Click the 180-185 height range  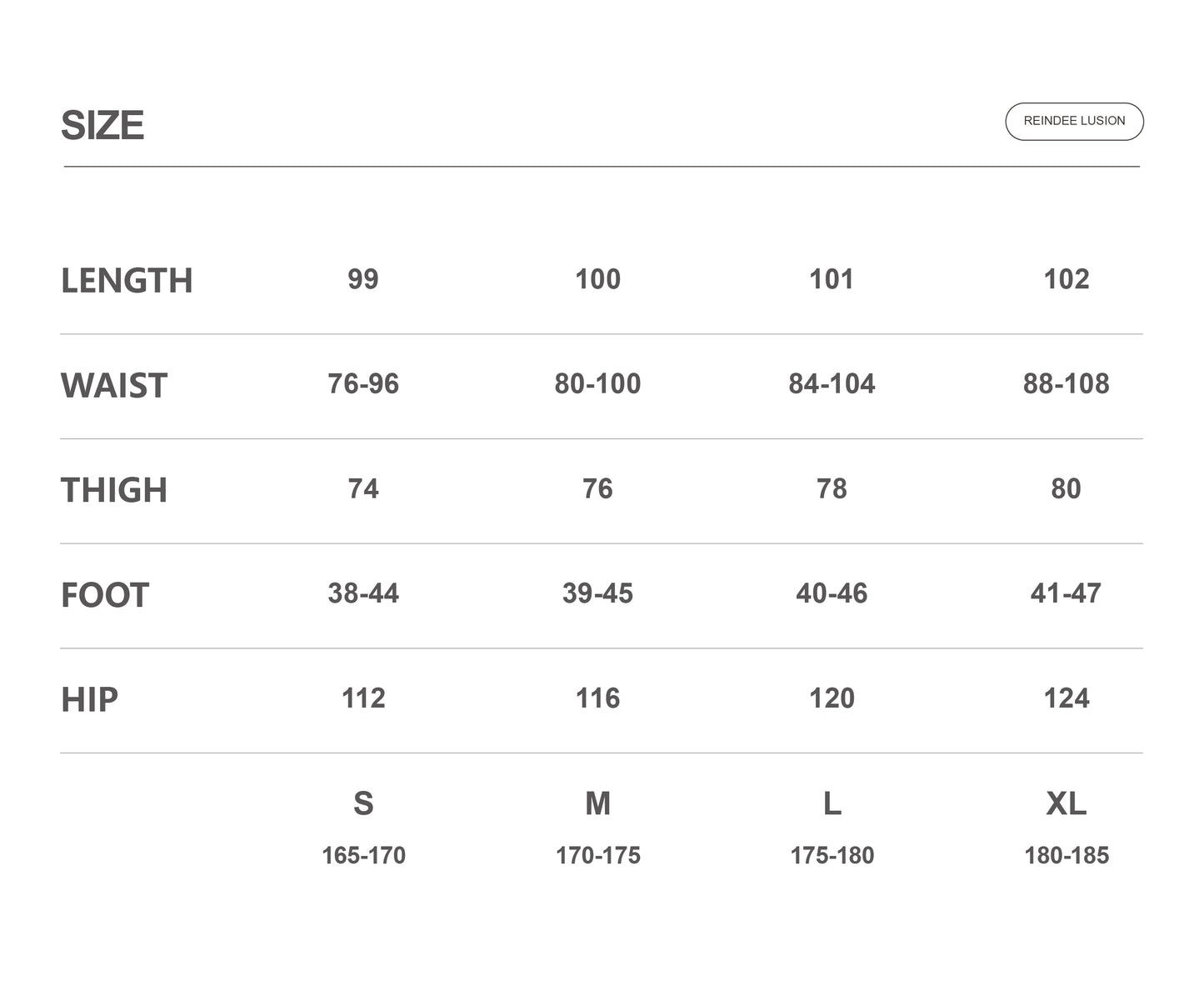1066,856
